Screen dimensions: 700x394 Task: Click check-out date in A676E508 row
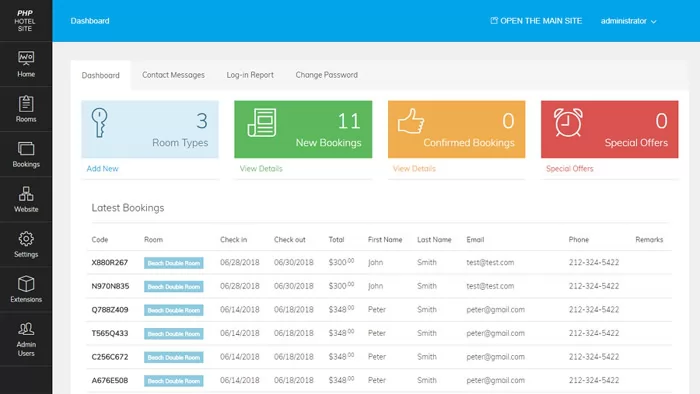coord(294,381)
